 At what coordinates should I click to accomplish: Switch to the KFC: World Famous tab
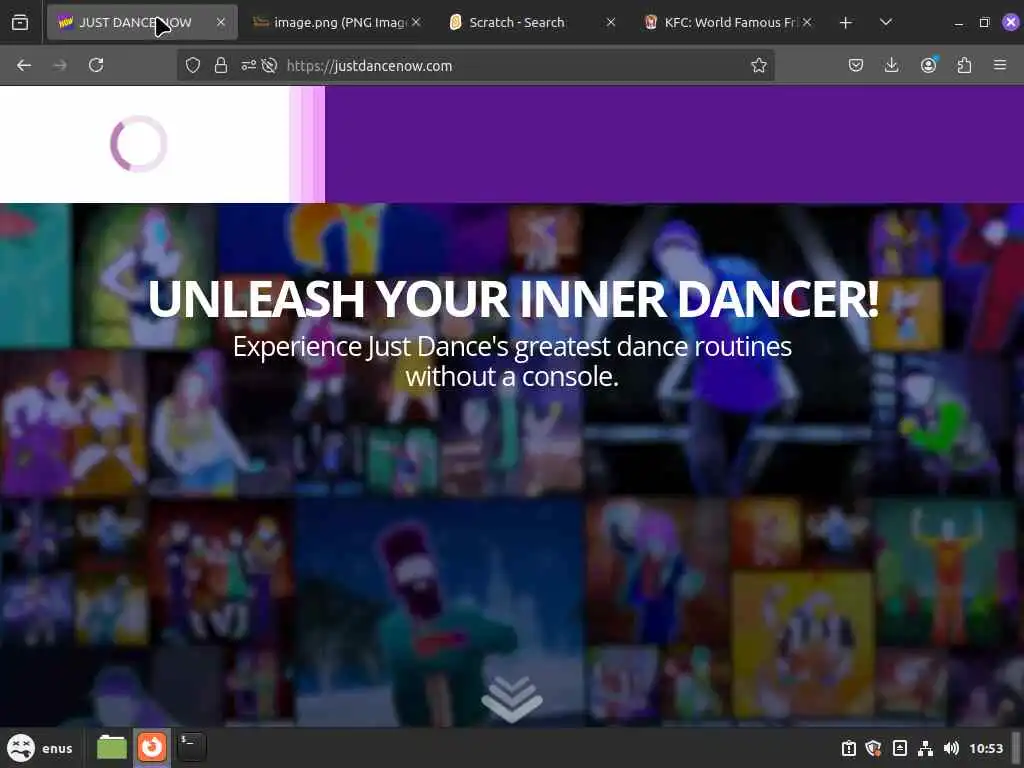(x=728, y=22)
